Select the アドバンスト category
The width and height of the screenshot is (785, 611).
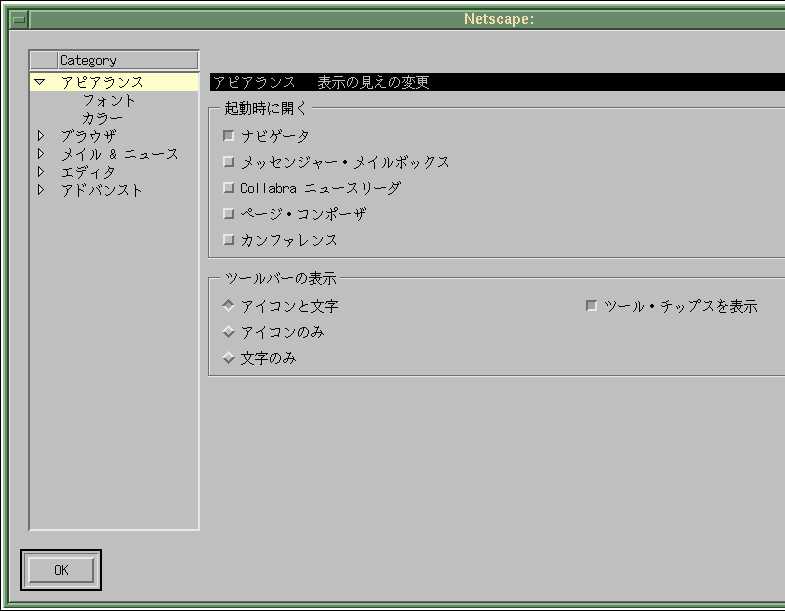click(102, 190)
